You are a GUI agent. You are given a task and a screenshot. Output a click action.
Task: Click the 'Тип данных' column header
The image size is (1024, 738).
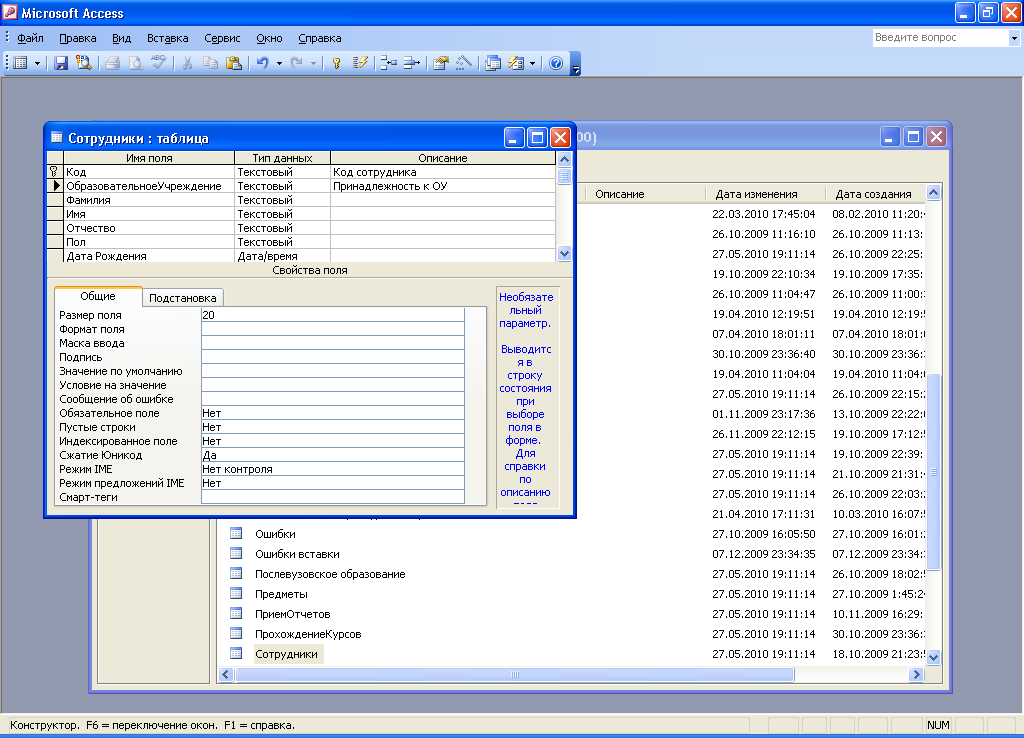click(x=282, y=158)
